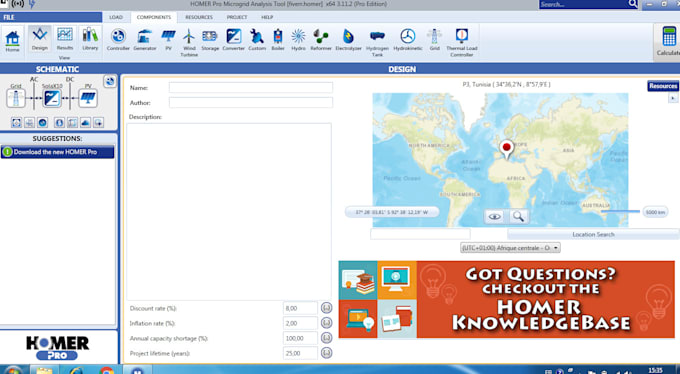Click the Inflation rate value field

(x=300, y=323)
